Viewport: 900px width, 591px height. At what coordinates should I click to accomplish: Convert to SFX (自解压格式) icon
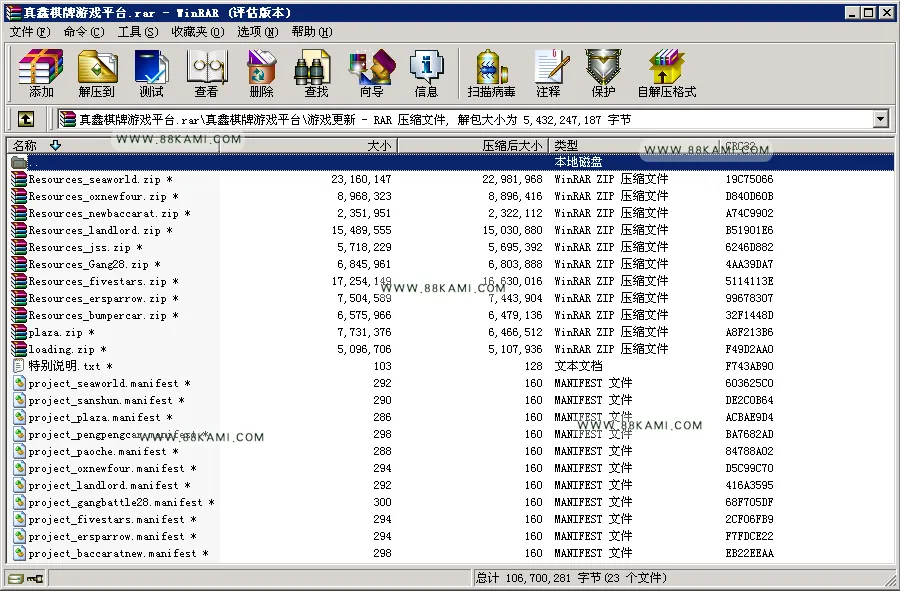667,73
